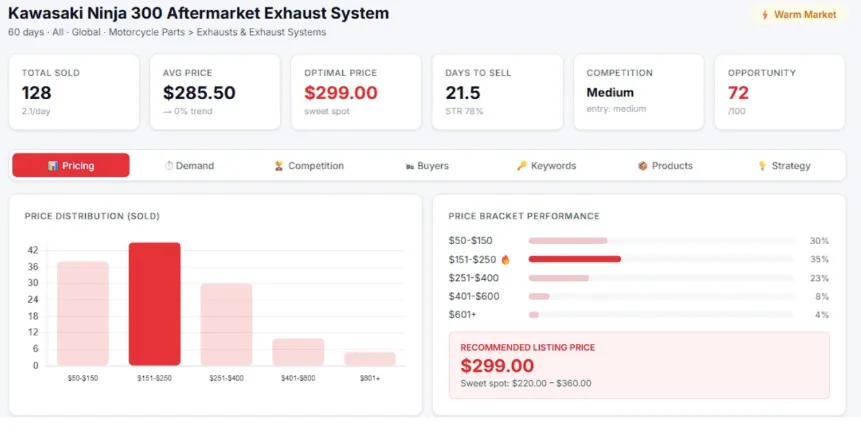Click the Price Bracket Performance heading
The height and width of the screenshot is (432, 861).
point(524,216)
